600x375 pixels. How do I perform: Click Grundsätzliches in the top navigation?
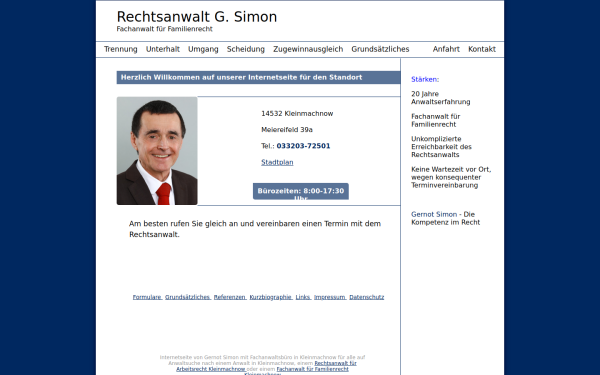(x=380, y=49)
